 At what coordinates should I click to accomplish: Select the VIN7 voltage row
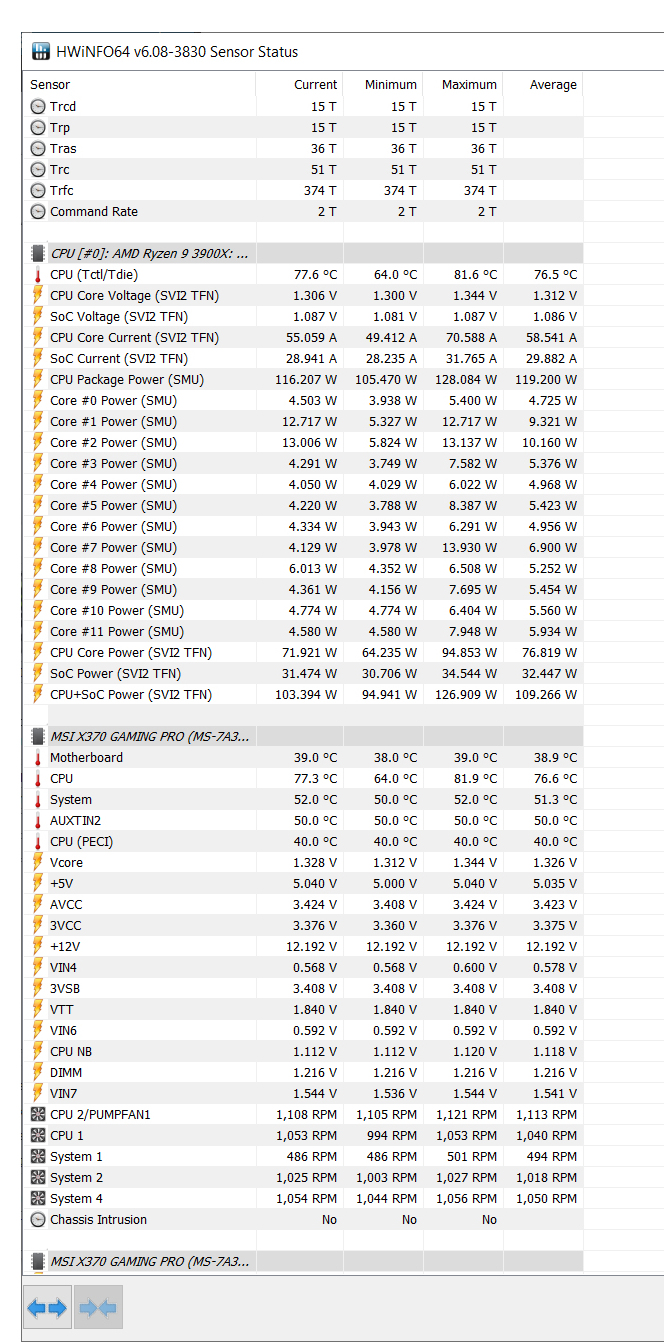(x=303, y=1093)
